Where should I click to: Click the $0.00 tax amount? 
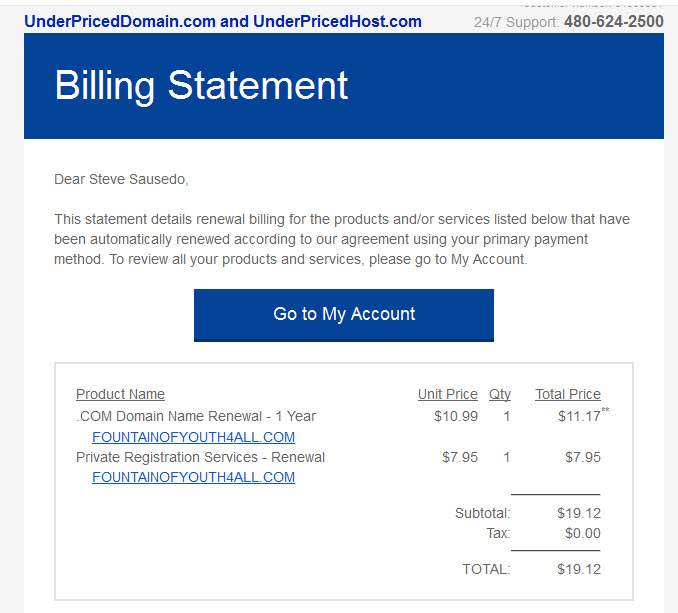coord(583,533)
